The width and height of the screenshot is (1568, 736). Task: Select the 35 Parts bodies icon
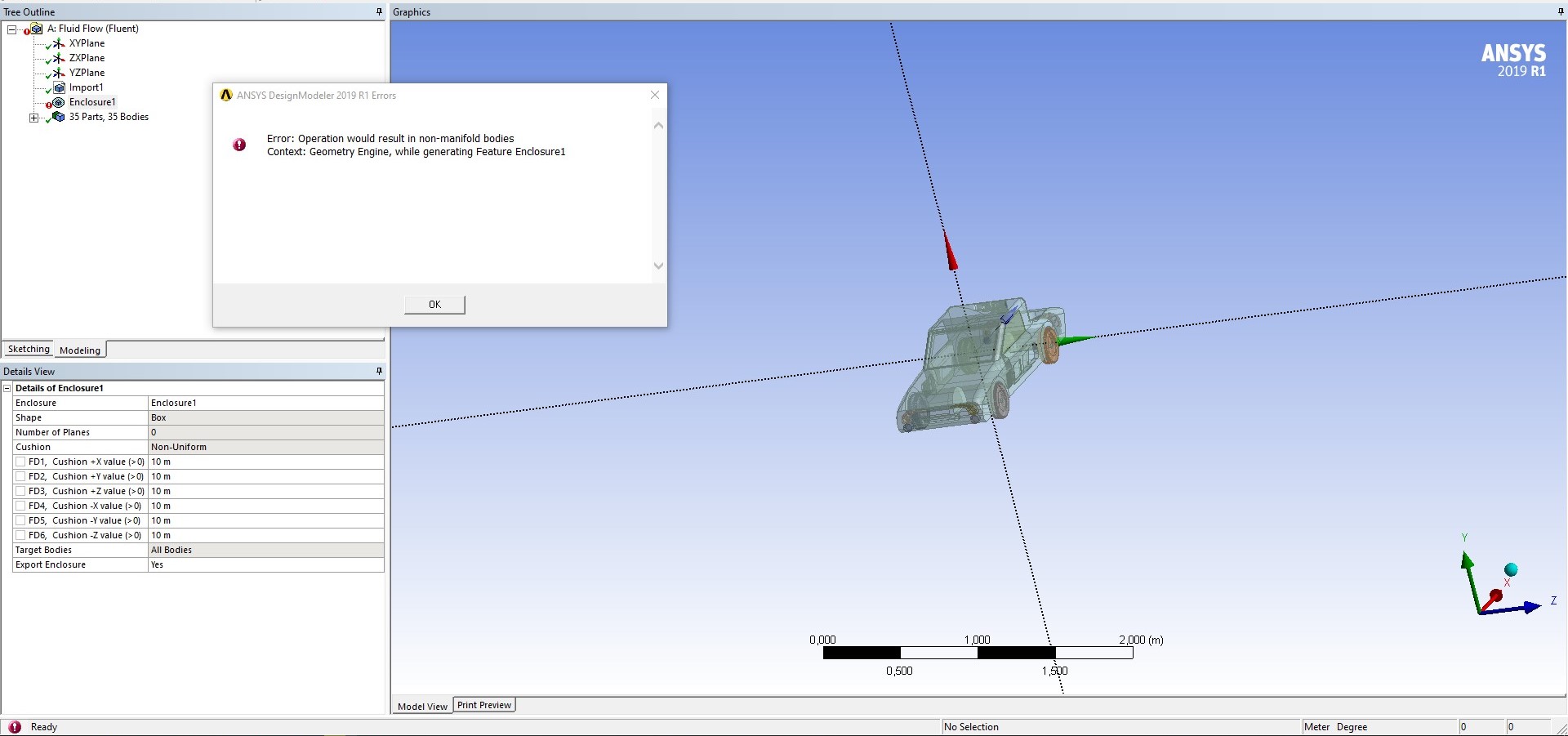(x=58, y=117)
